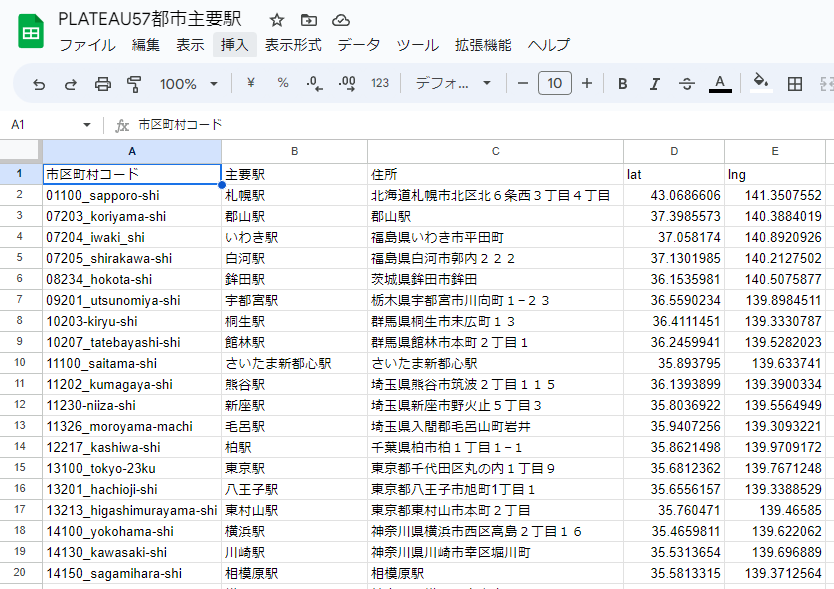Toggle bold formatting

[x=621, y=85]
